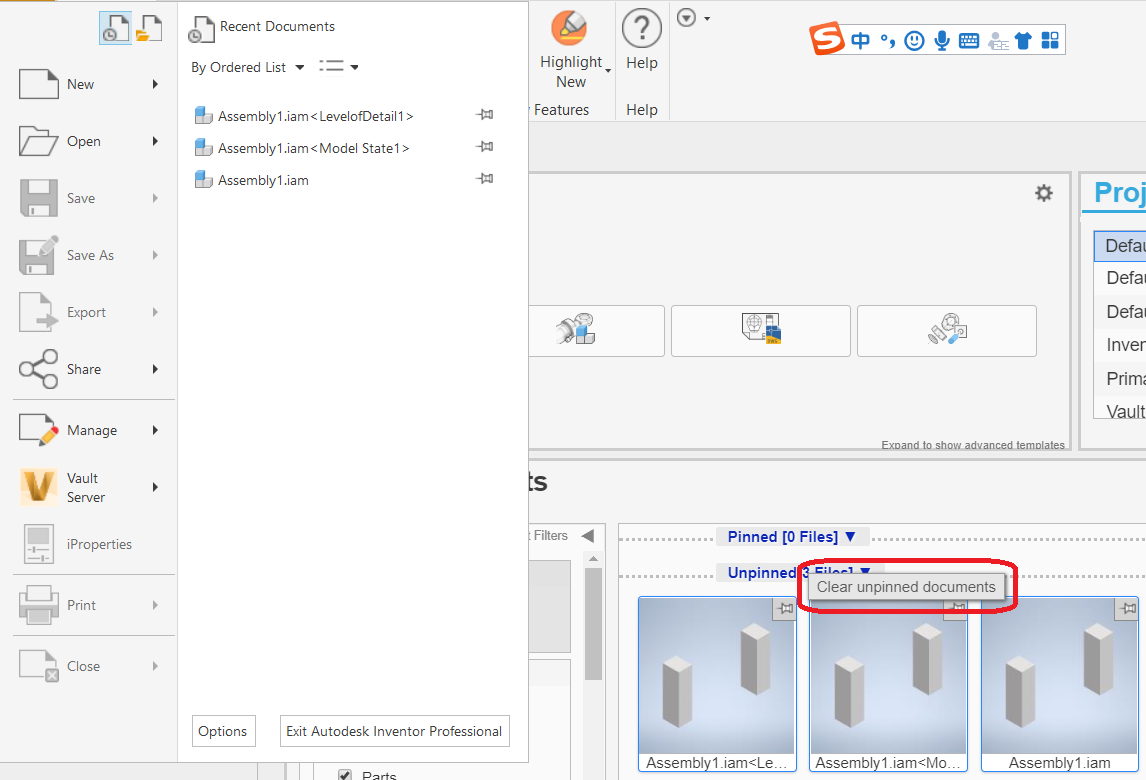The width and height of the screenshot is (1146, 780).
Task: Click Sogou input method S logo
Action: (827, 39)
